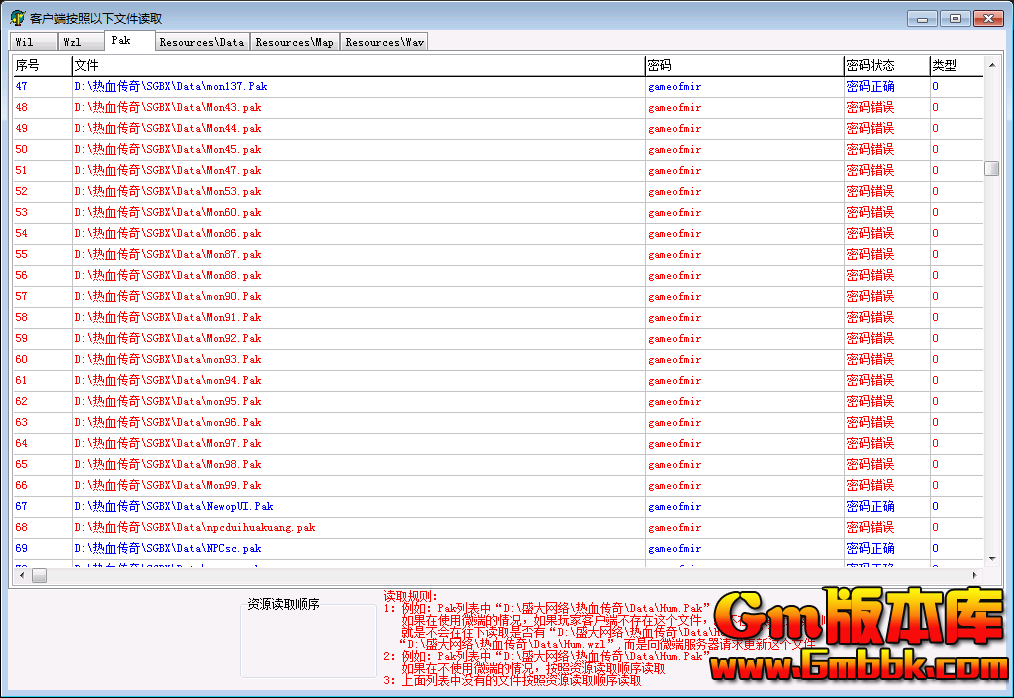Click the vertical scrollbar thumb
Viewport: 1014px width, 698px height.
991,168
